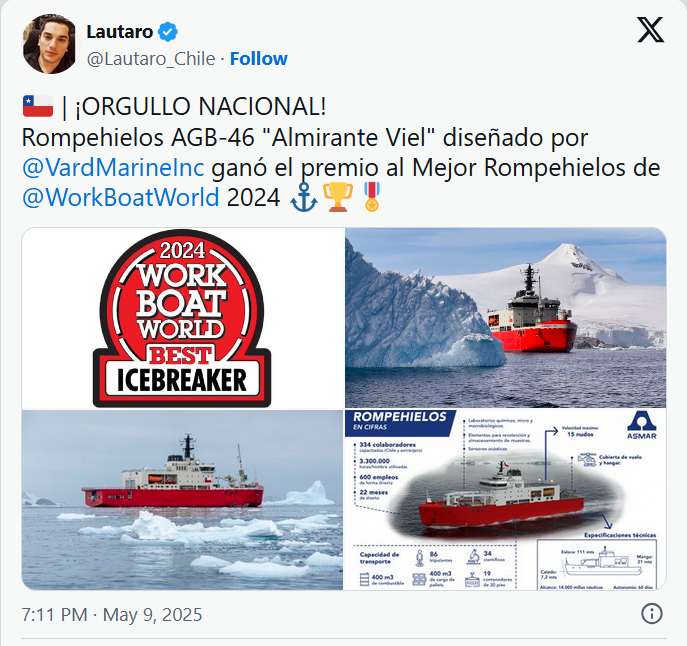Click the medal emoji in the tweet
This screenshot has height=646, width=687.
372,197
